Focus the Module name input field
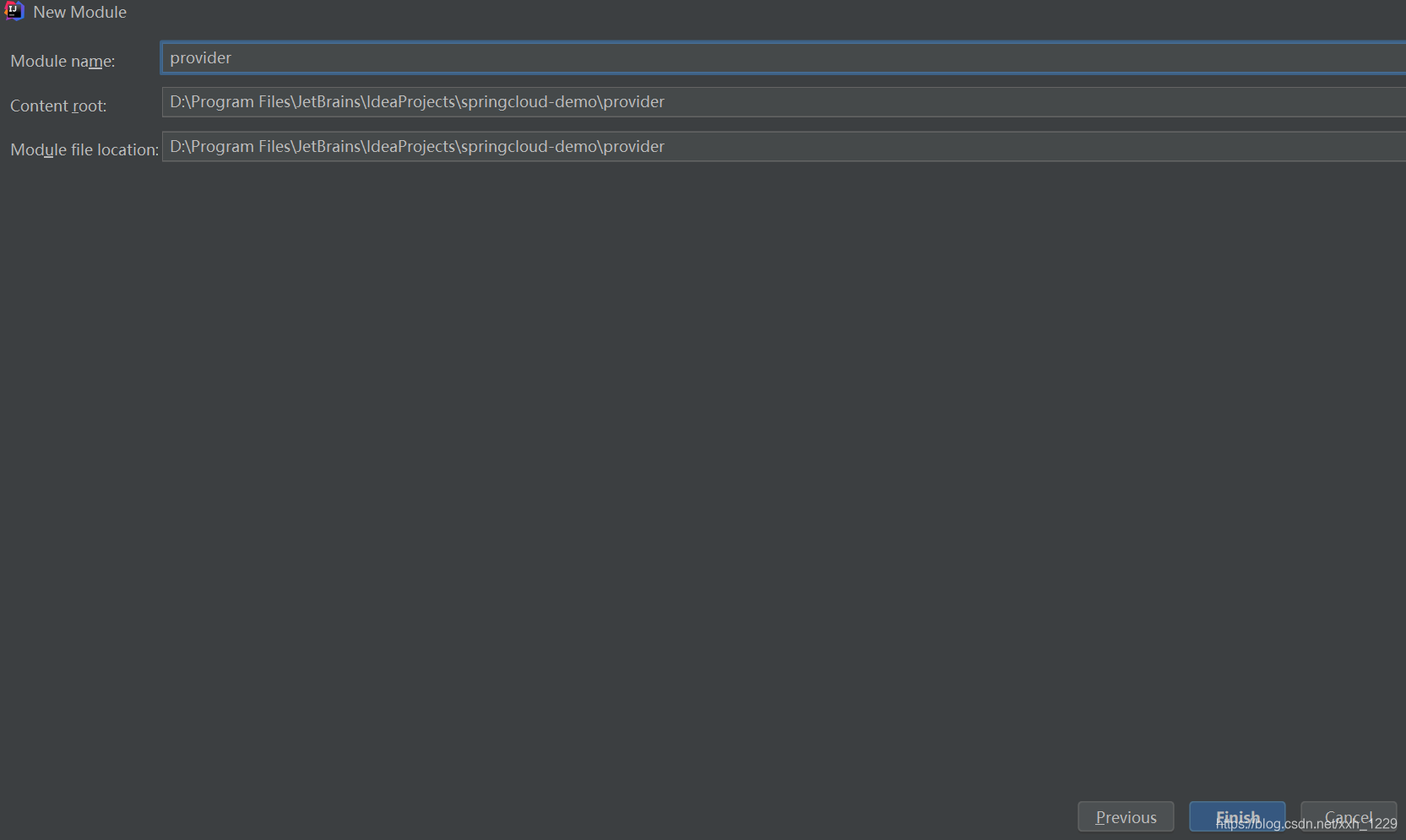 [784, 57]
